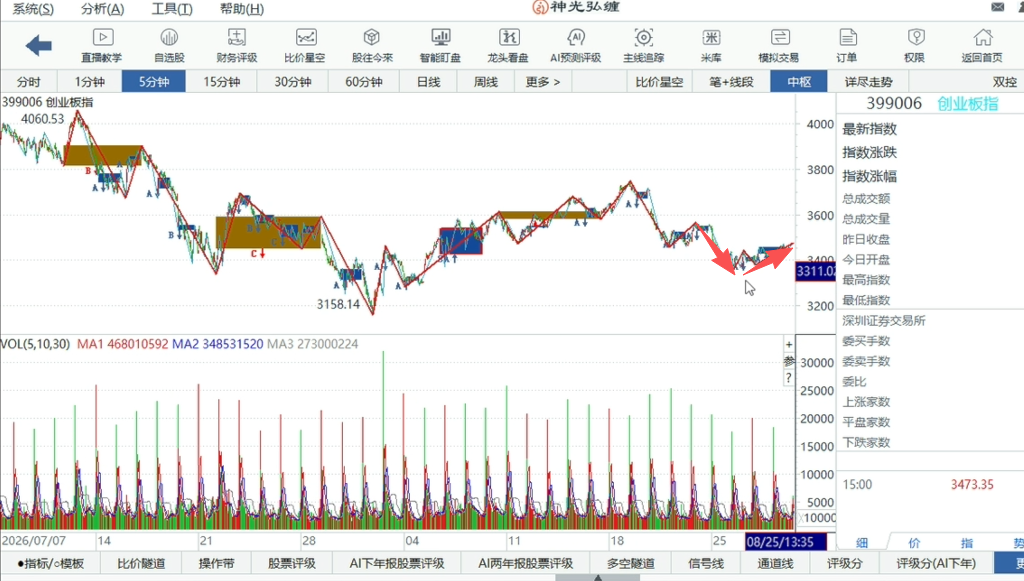The width and height of the screenshot is (1024, 581).
Task: Open 直播教学 live teaching icon
Action: point(102,46)
